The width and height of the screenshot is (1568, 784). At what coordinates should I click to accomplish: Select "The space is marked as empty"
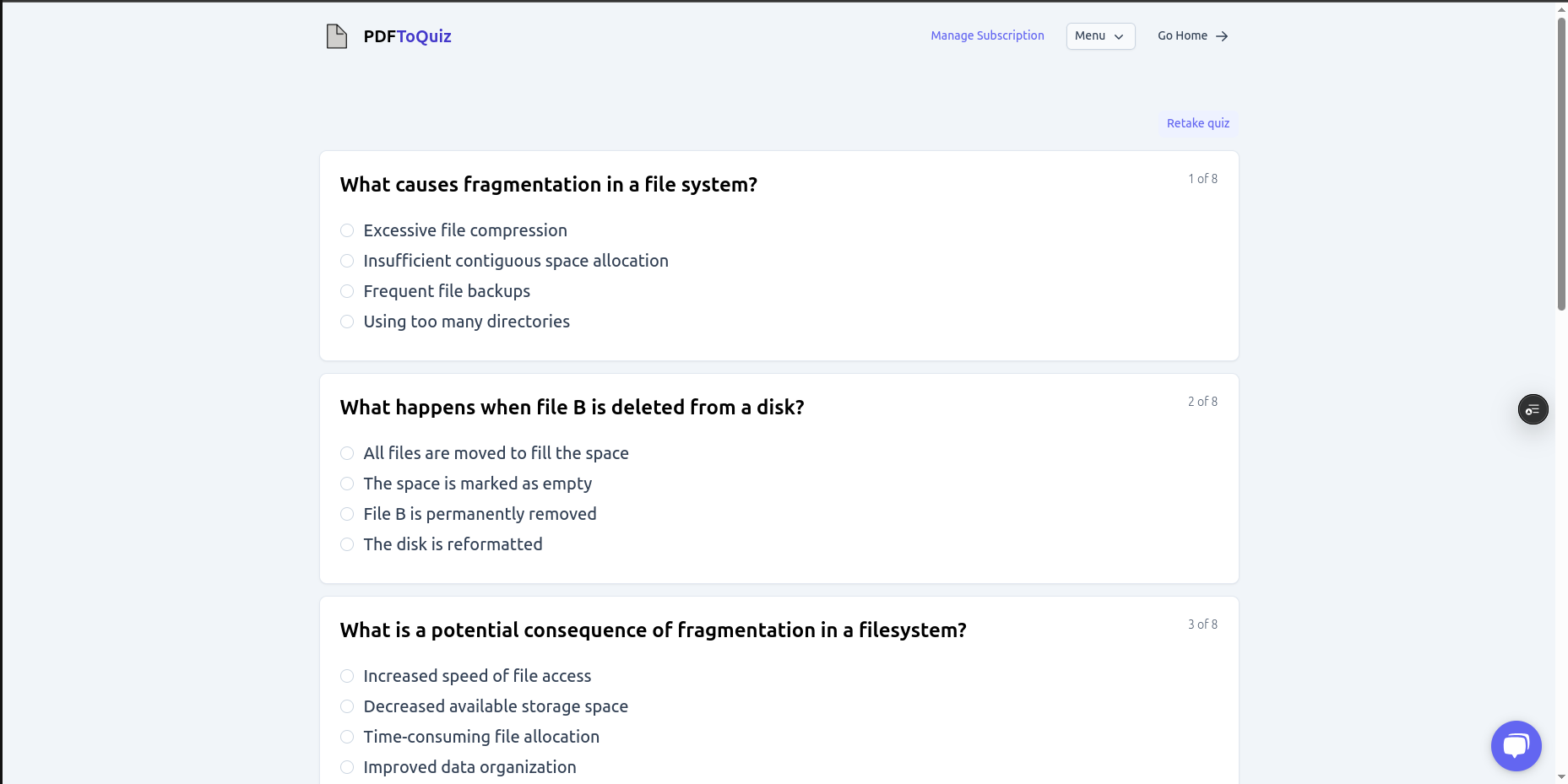[347, 484]
